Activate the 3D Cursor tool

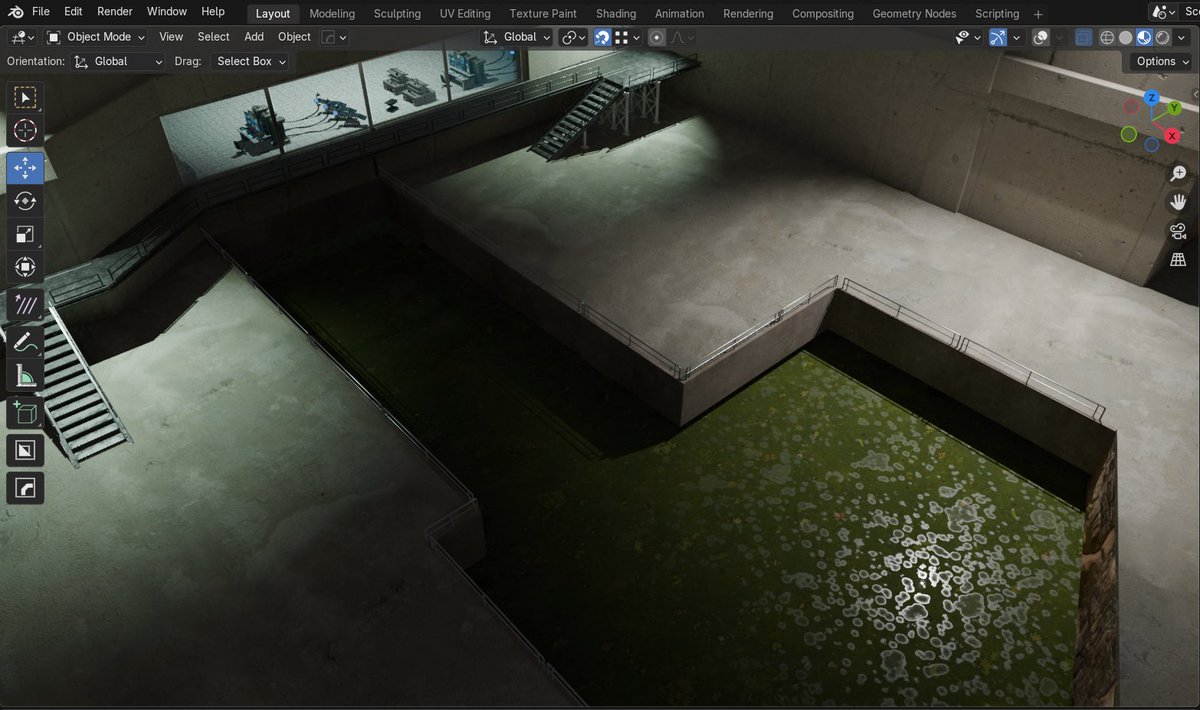point(25,131)
